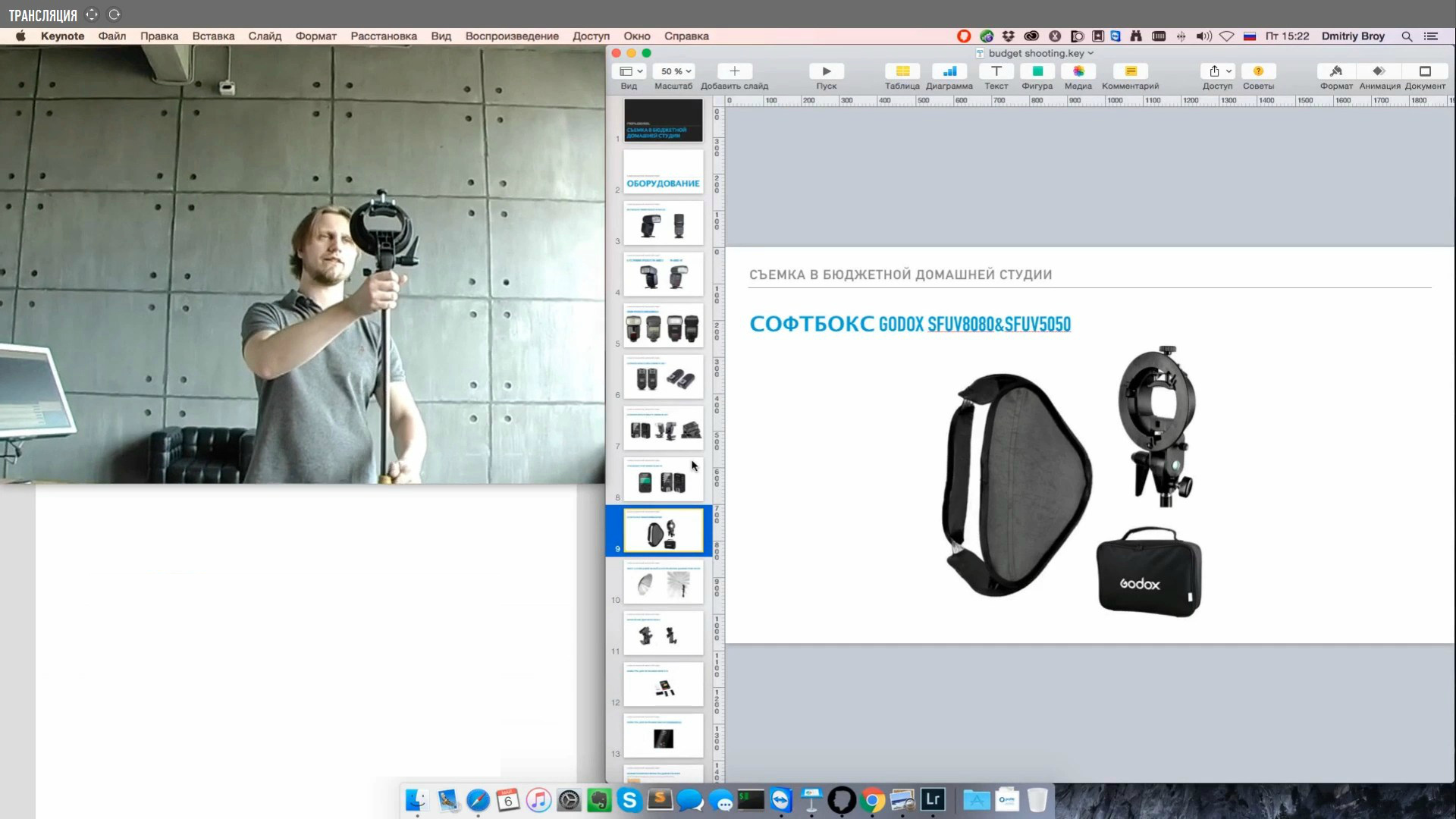Open the shape (Фигура) insert icon
This screenshot has height=819, width=1456.
coord(1037,71)
